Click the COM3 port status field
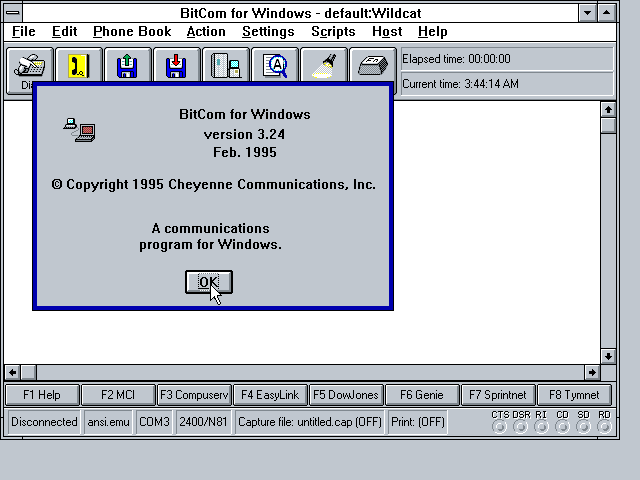The image size is (640, 480). pos(154,422)
